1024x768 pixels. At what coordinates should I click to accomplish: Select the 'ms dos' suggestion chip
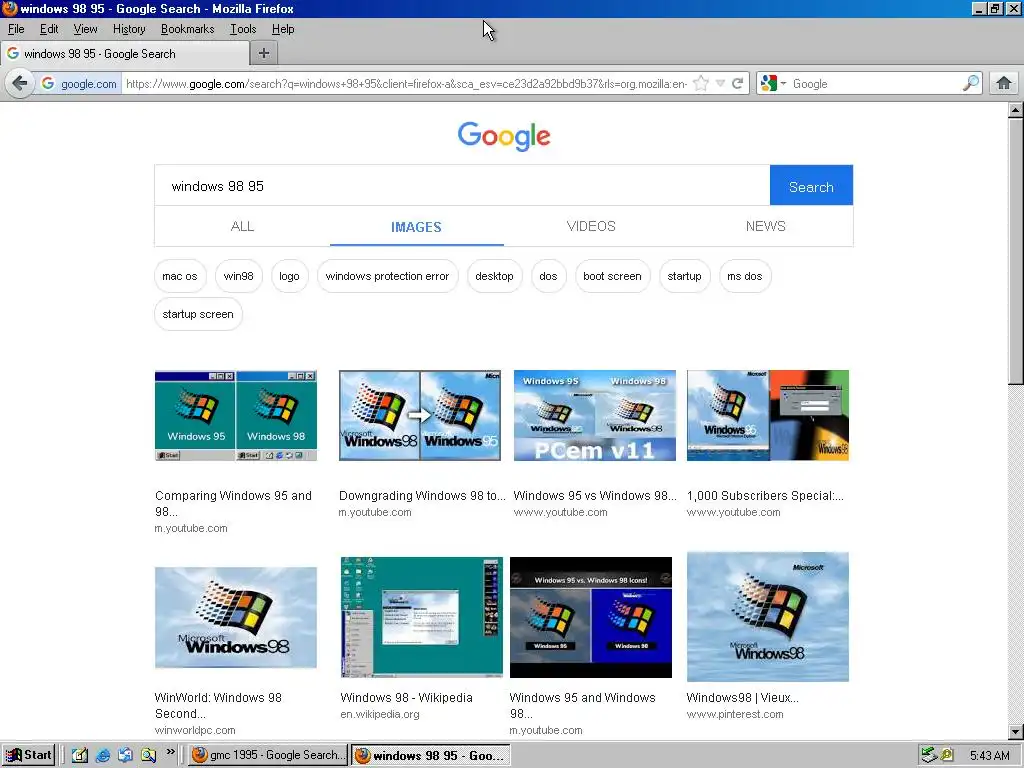click(744, 276)
